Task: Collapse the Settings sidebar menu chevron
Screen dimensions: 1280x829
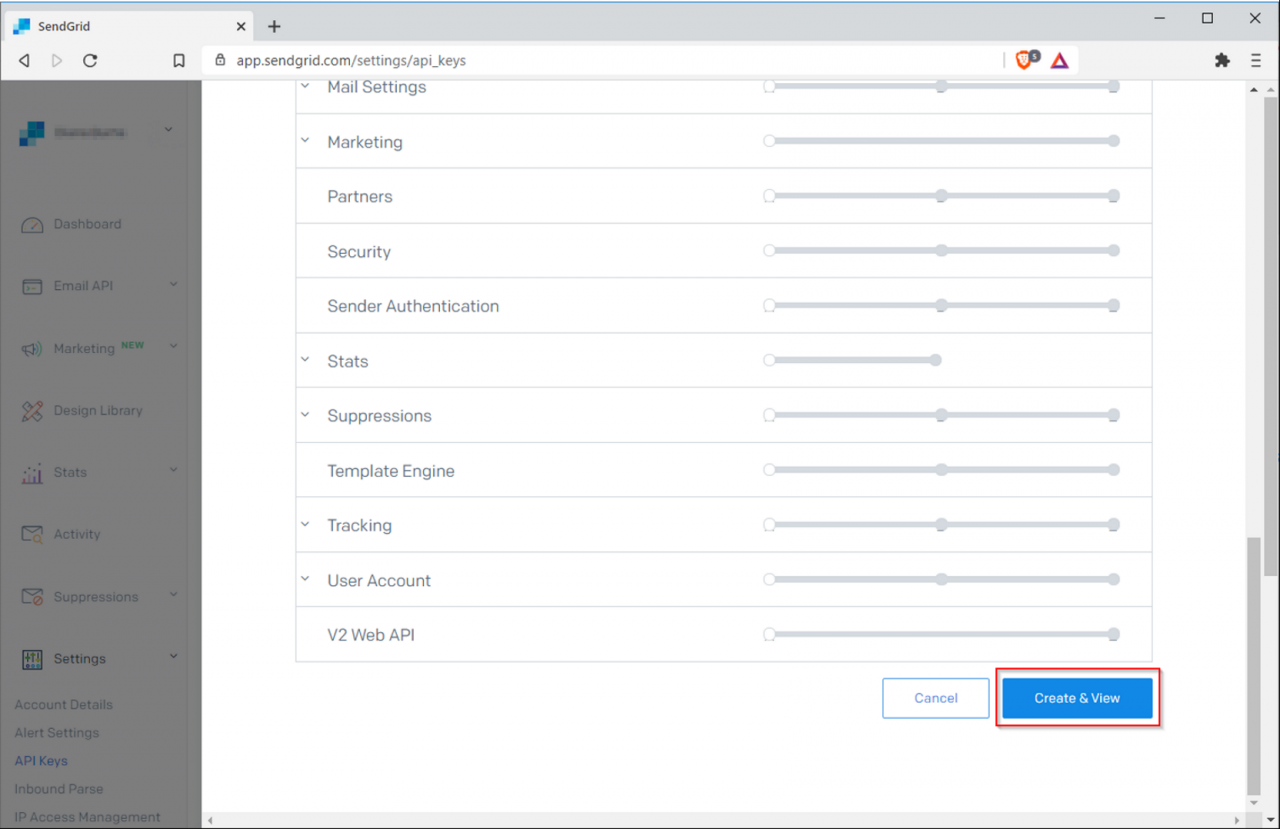Action: coord(173,657)
